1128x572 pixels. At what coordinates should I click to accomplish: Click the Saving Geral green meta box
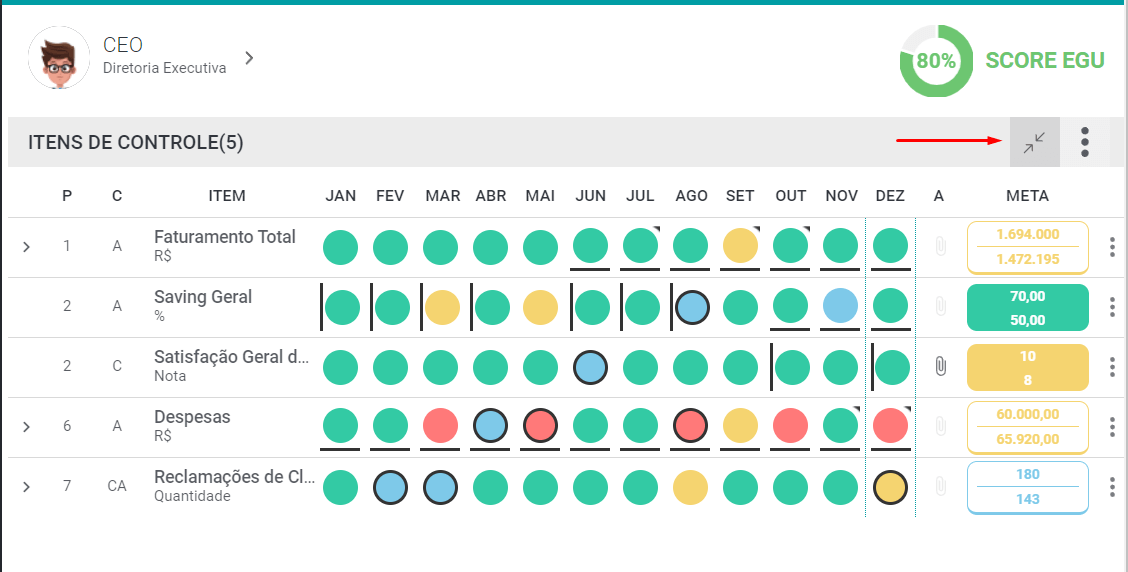point(1027,307)
